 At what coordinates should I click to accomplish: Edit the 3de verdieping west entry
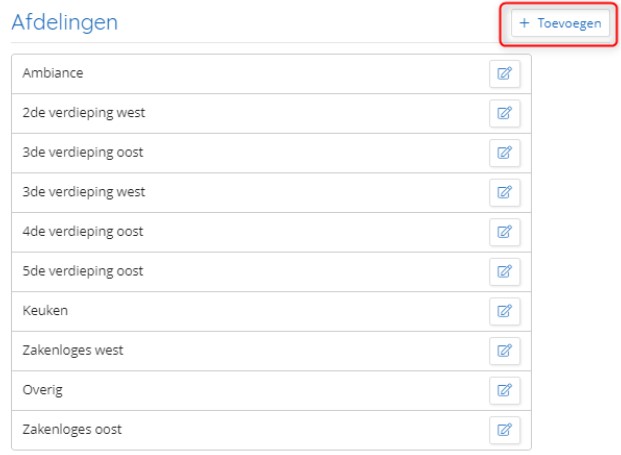(505, 192)
